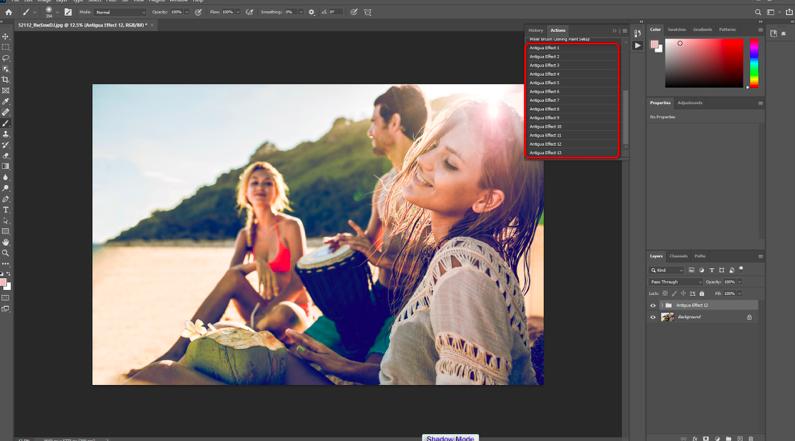Screen dimensions: 795x441
Task: Click add layer mask icon
Action: pyautogui.click(x=706, y=438)
